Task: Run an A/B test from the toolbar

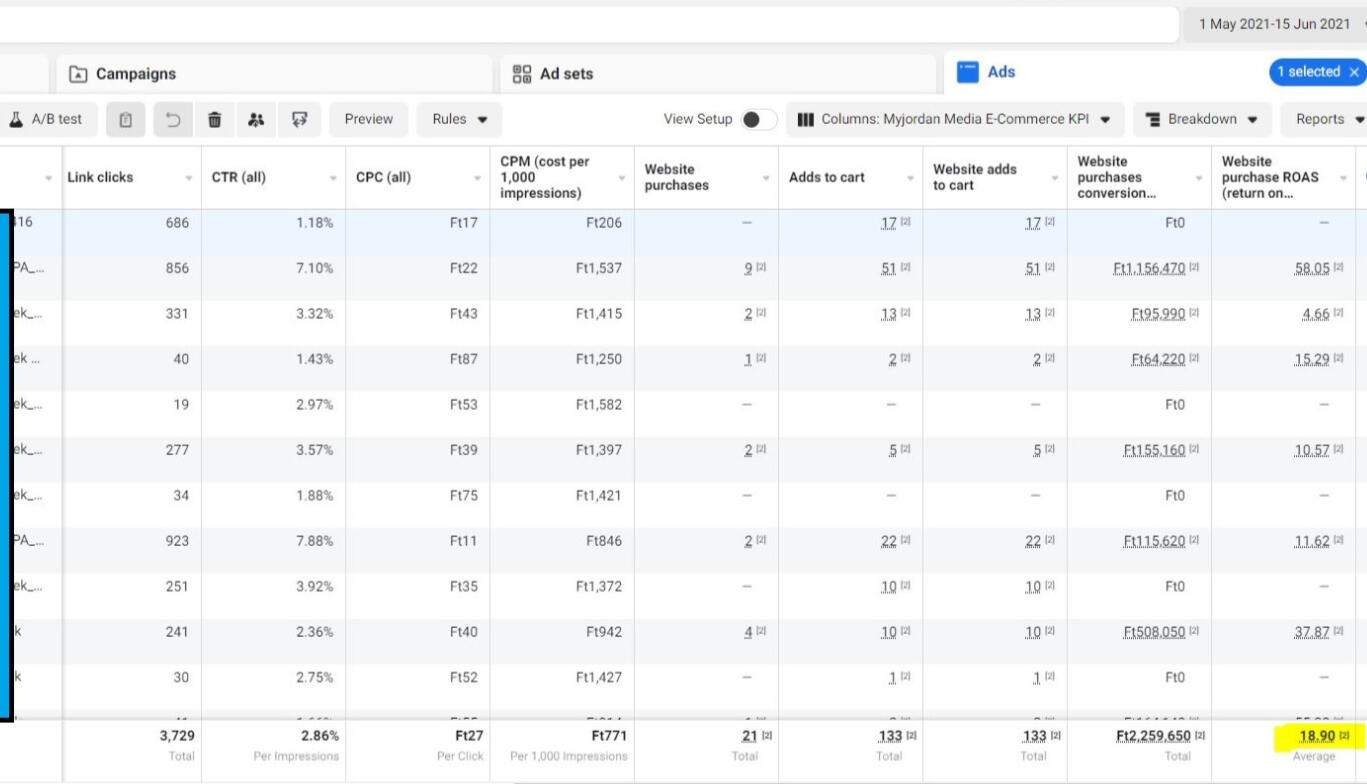Action: tap(47, 119)
